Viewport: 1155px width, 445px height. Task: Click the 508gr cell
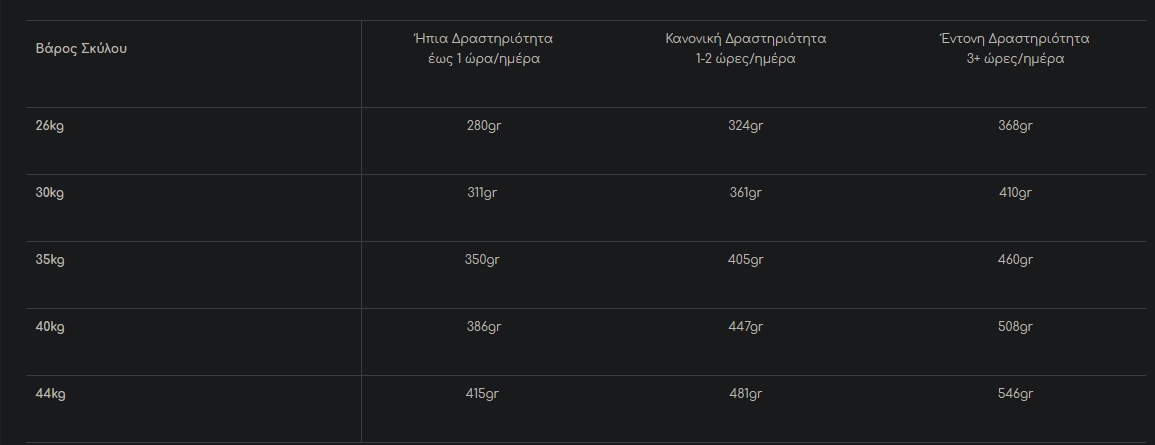pos(1014,327)
